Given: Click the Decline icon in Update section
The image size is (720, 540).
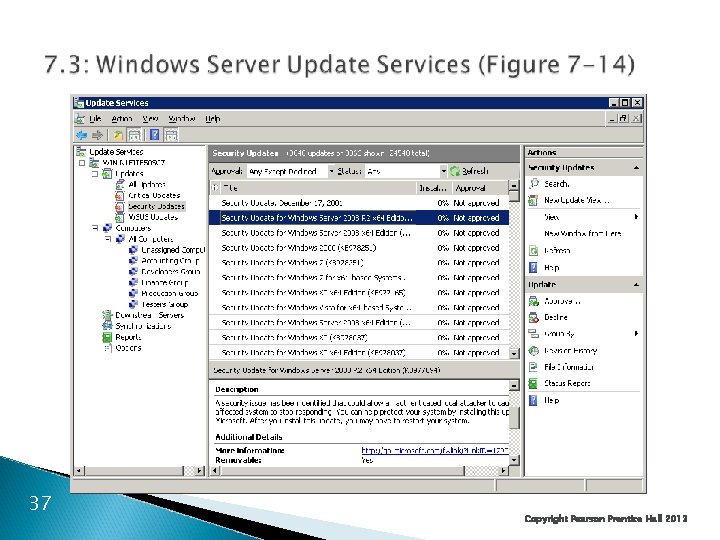Looking at the screenshot, I should pos(533,317).
